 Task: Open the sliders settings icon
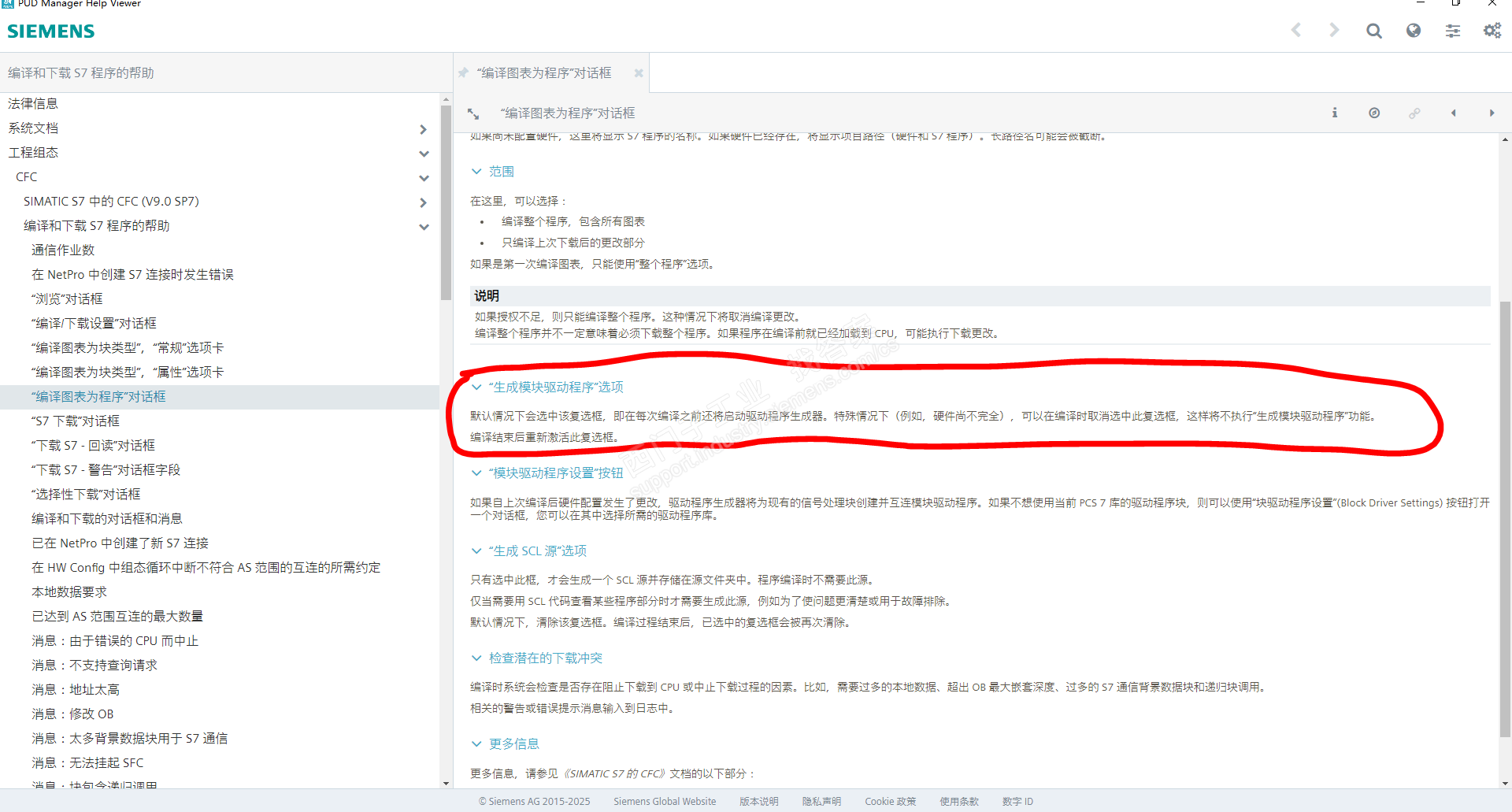(1453, 31)
